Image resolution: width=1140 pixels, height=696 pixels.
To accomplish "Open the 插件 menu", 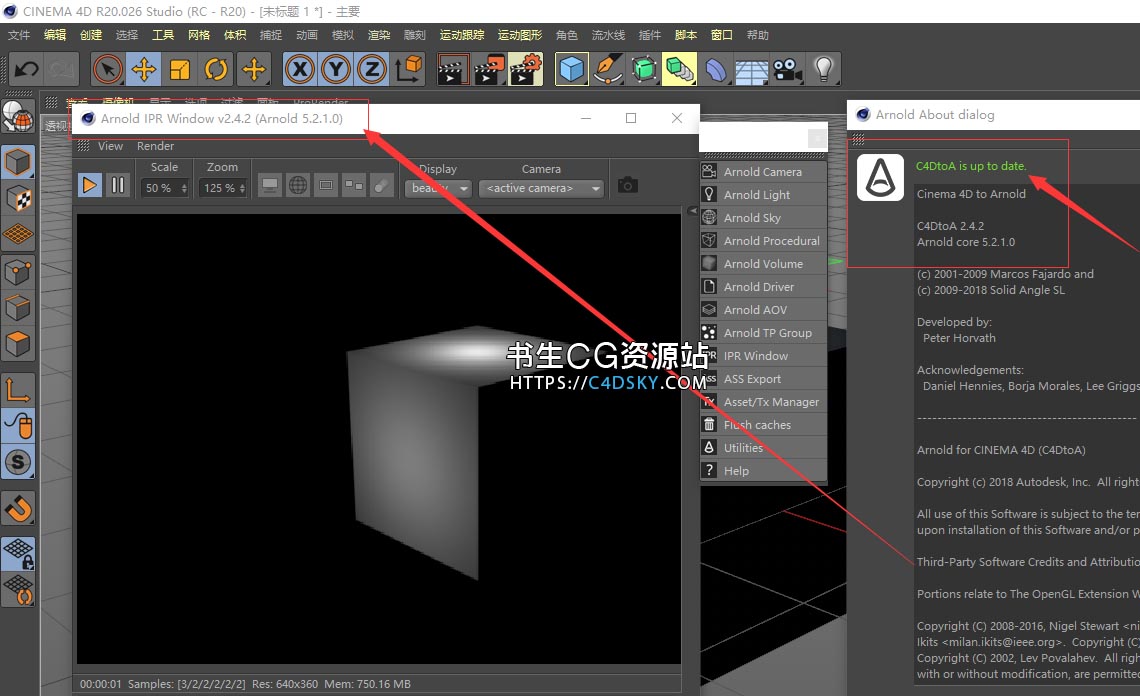I will [x=649, y=35].
